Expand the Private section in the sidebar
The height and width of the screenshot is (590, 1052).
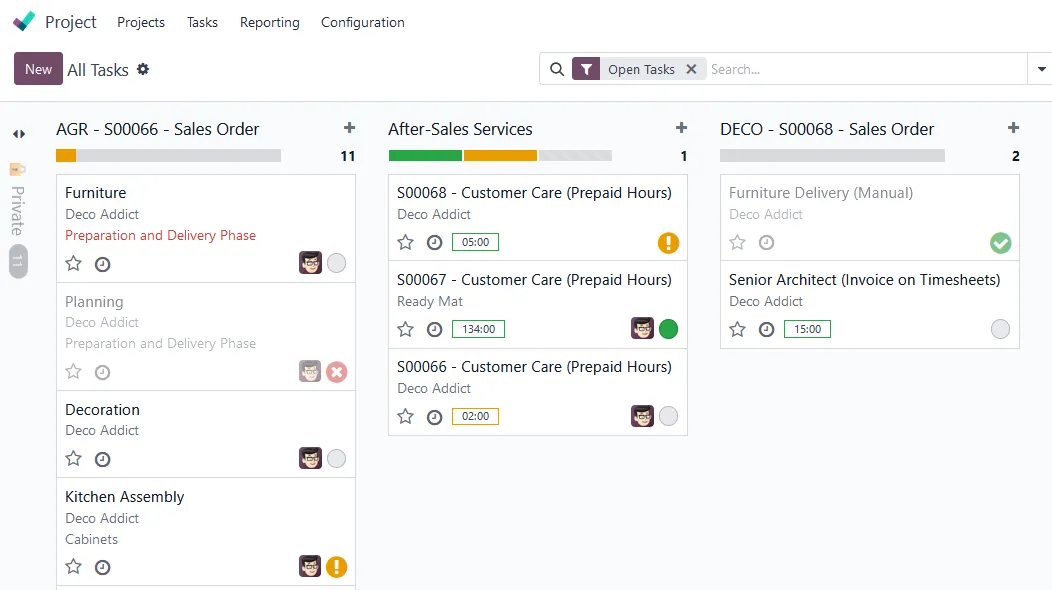point(17,199)
